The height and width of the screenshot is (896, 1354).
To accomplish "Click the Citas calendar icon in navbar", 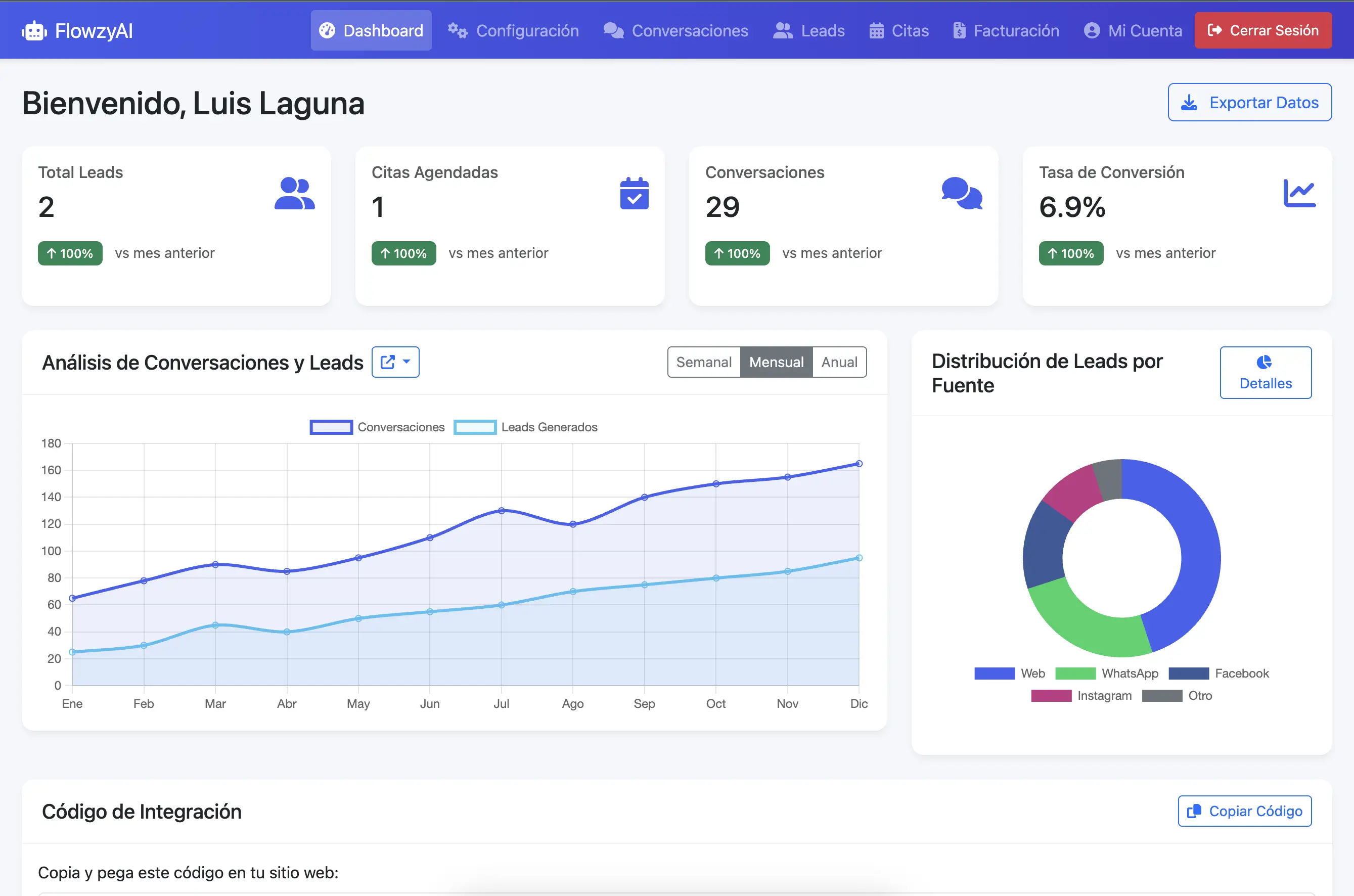I will pos(876,30).
